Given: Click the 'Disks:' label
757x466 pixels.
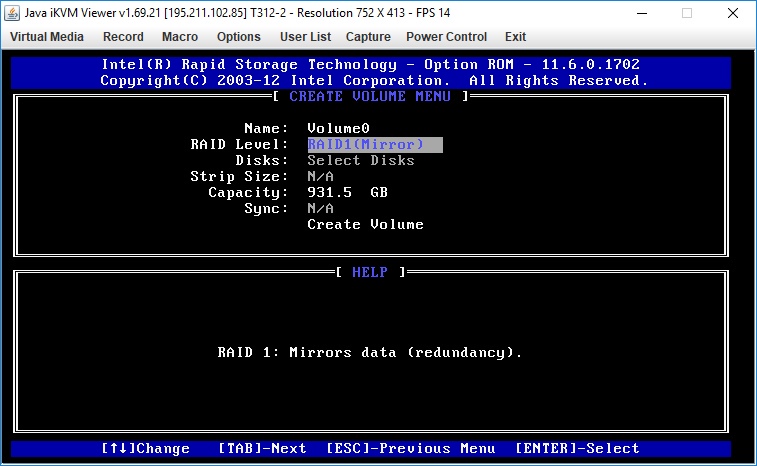Looking at the screenshot, I should [262, 160].
